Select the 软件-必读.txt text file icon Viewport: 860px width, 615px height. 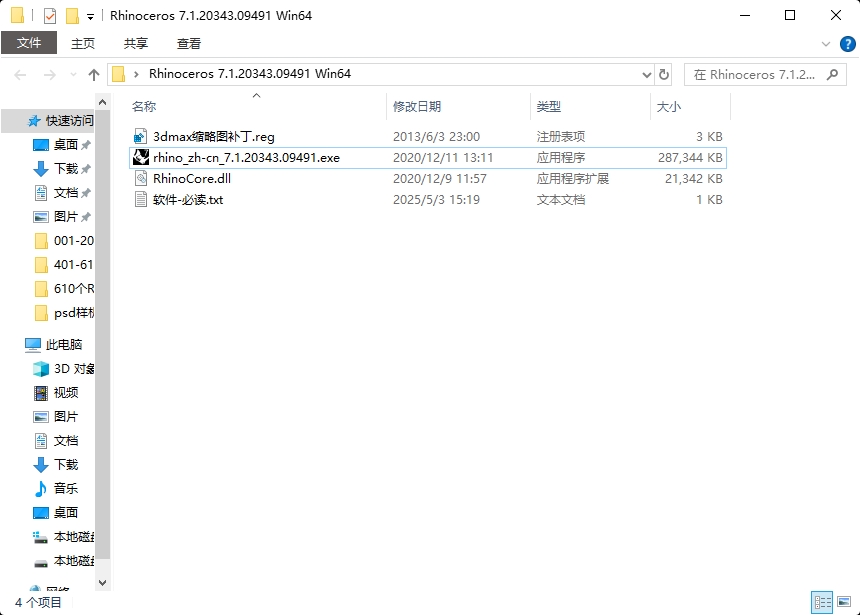coord(141,200)
